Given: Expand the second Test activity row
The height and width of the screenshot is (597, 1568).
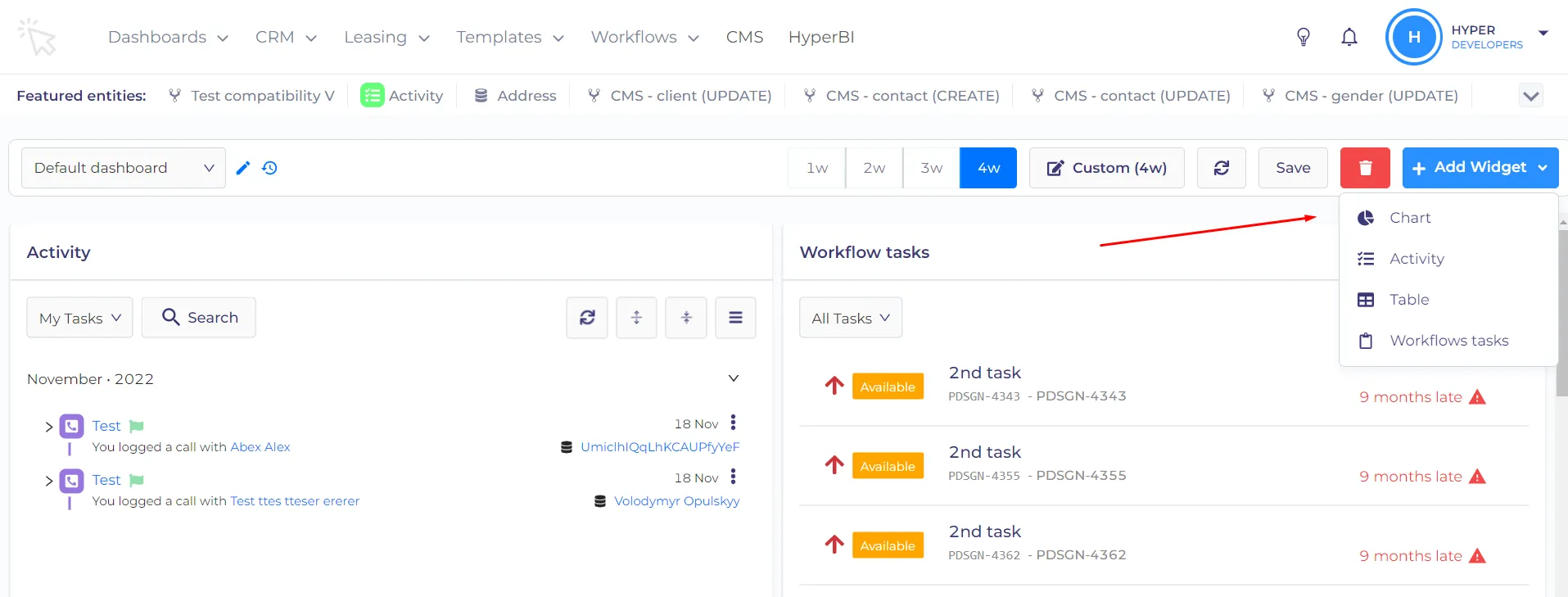Looking at the screenshot, I should pyautogui.click(x=48, y=481).
